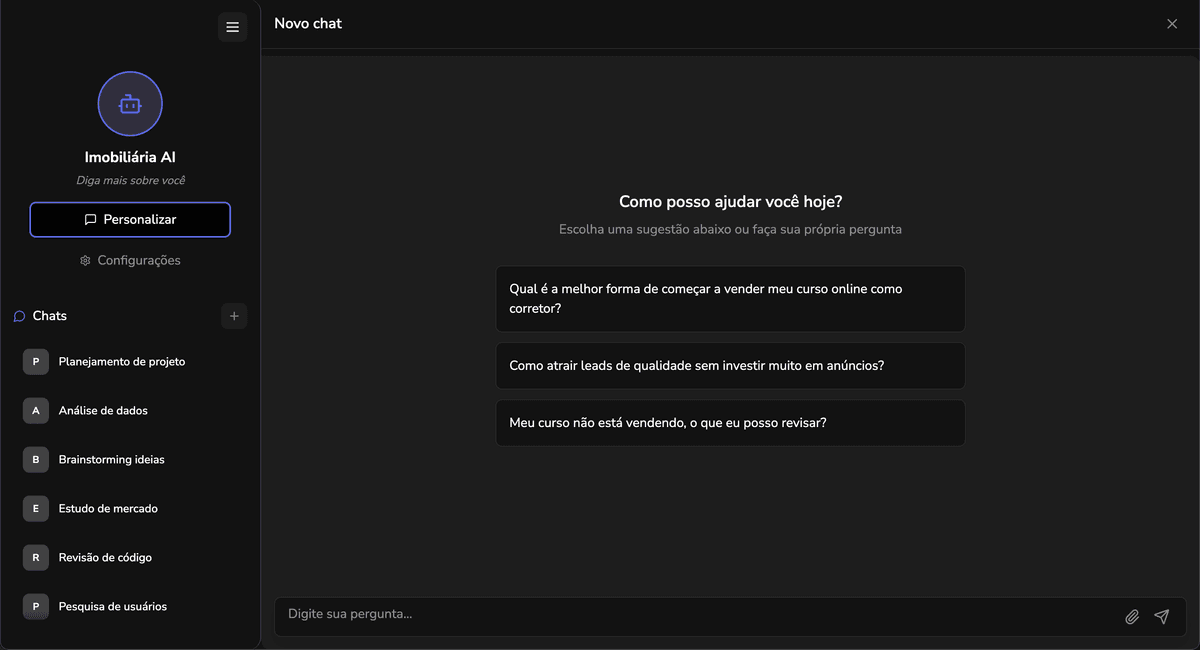The width and height of the screenshot is (1200, 650).
Task: Close the Novo chat panel with the X
Action: [x=1172, y=24]
